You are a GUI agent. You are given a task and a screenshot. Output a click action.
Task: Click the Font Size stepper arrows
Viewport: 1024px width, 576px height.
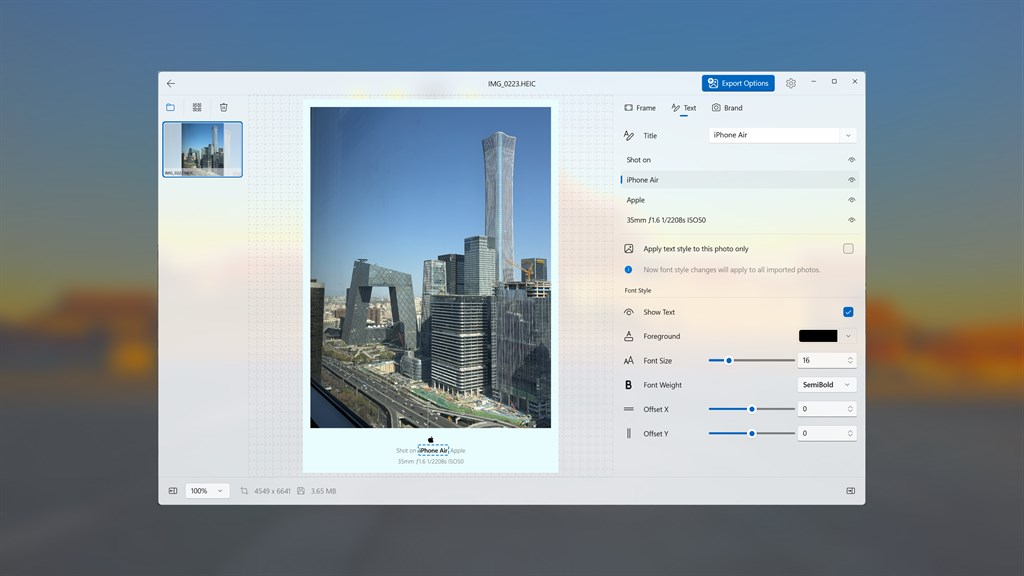pos(850,360)
